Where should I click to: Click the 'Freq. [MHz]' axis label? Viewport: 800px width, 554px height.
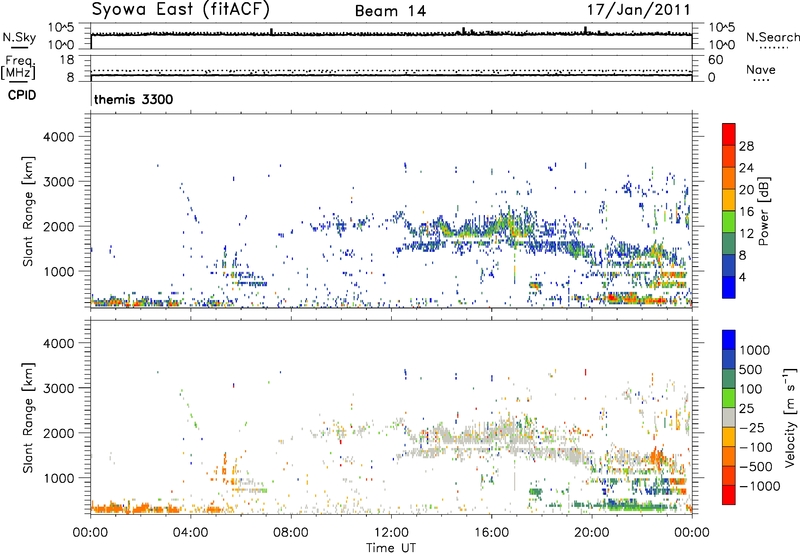pos(19,67)
